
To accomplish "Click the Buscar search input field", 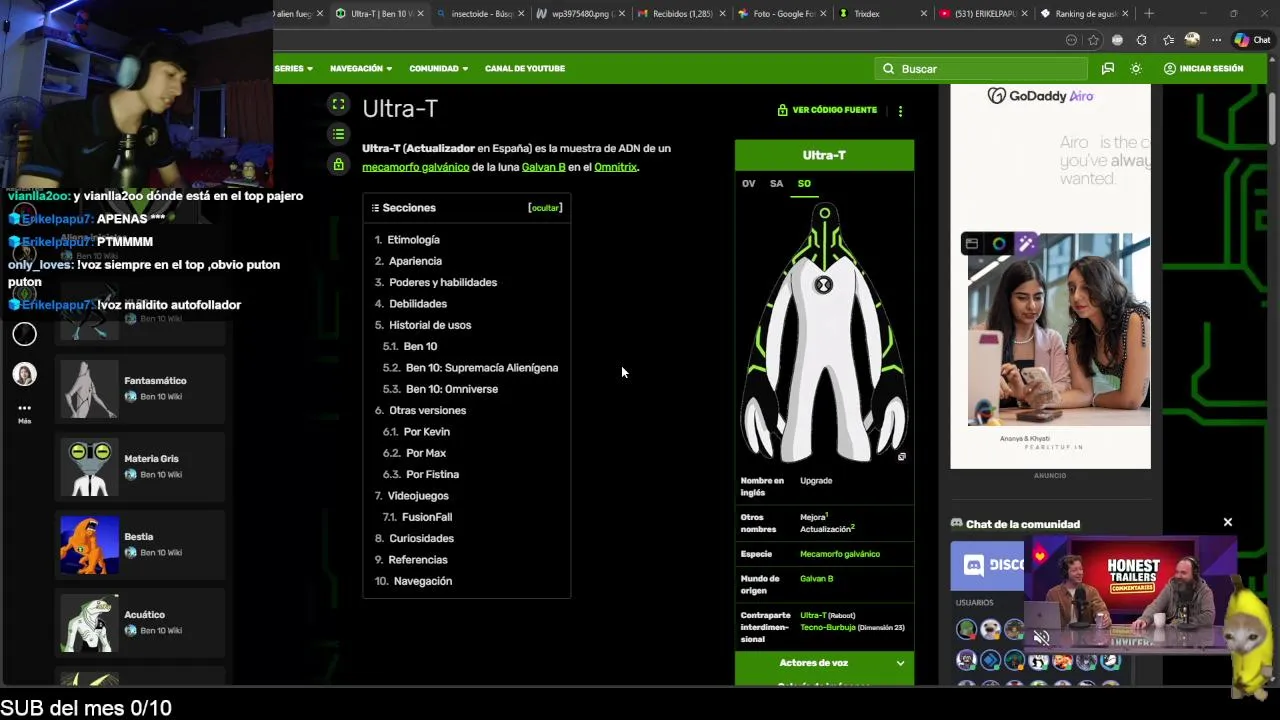I will click(x=980, y=69).
